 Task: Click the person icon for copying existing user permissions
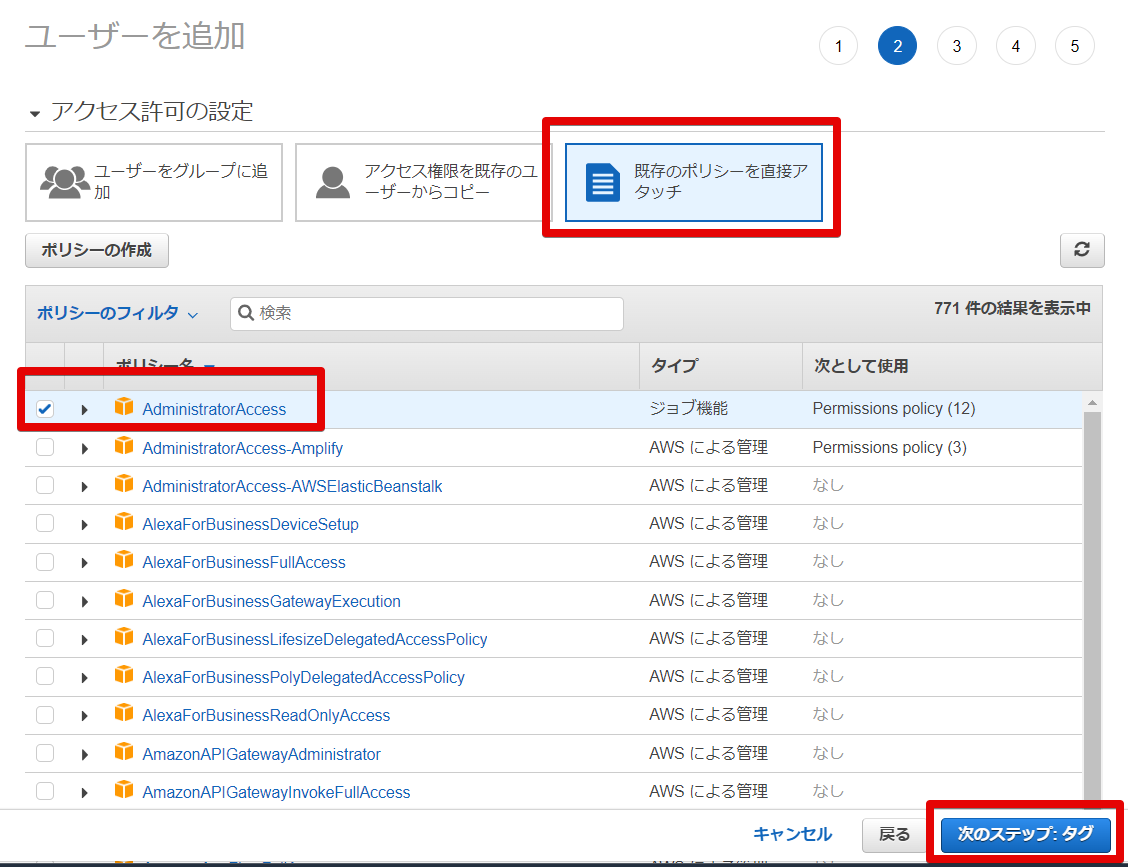click(x=333, y=181)
